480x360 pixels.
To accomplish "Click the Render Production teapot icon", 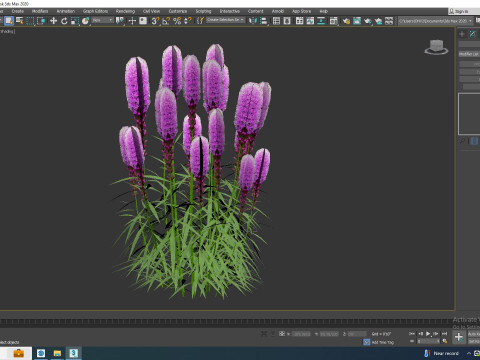I will (368, 21).
